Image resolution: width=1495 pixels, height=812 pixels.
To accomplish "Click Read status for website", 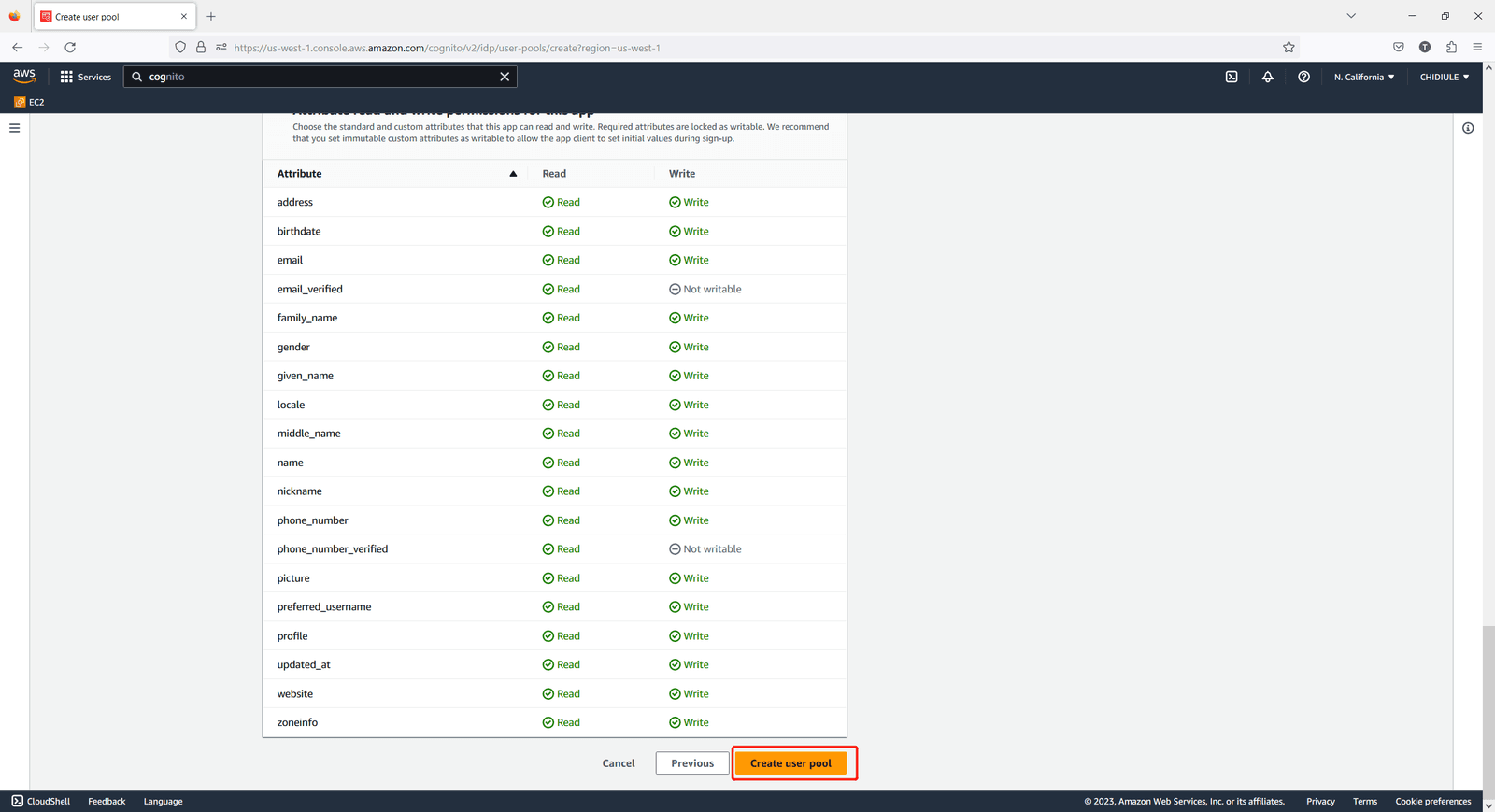I will [561, 694].
